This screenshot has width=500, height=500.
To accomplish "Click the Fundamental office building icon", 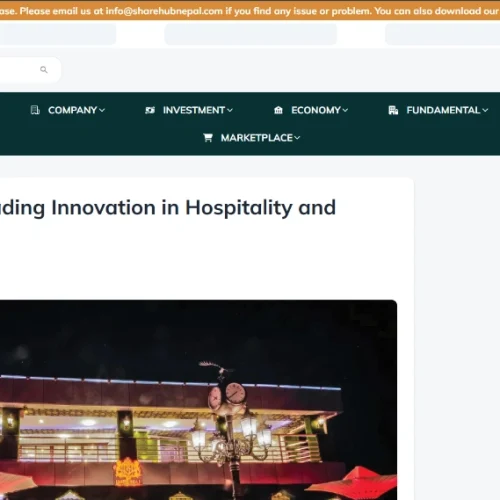I will 393,110.
